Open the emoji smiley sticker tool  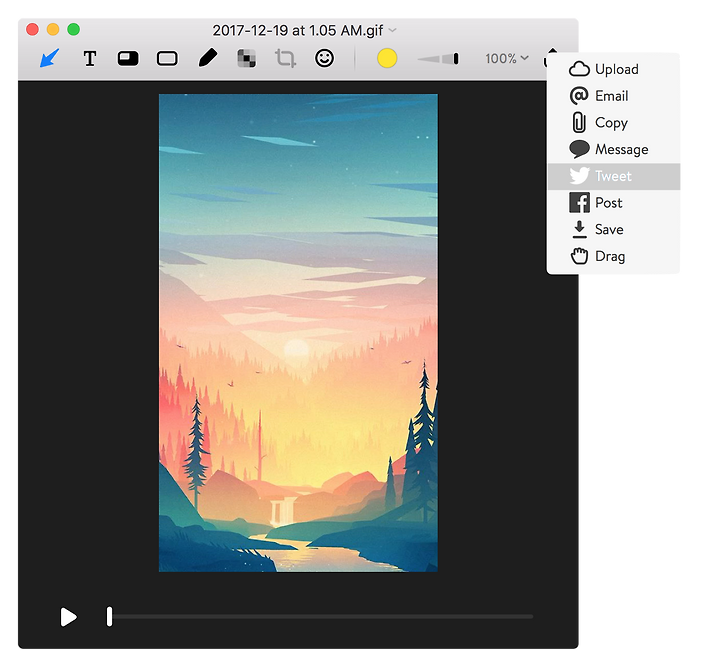pos(325,58)
